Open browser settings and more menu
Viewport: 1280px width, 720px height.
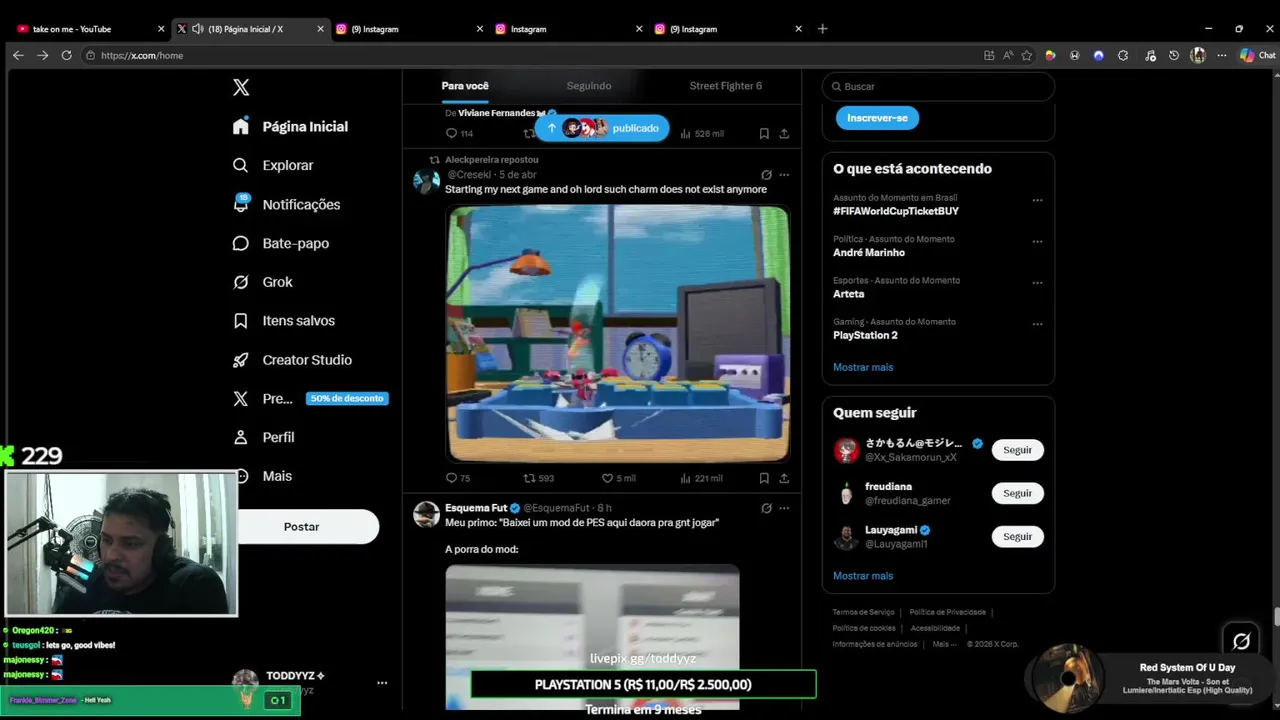click(1221, 55)
